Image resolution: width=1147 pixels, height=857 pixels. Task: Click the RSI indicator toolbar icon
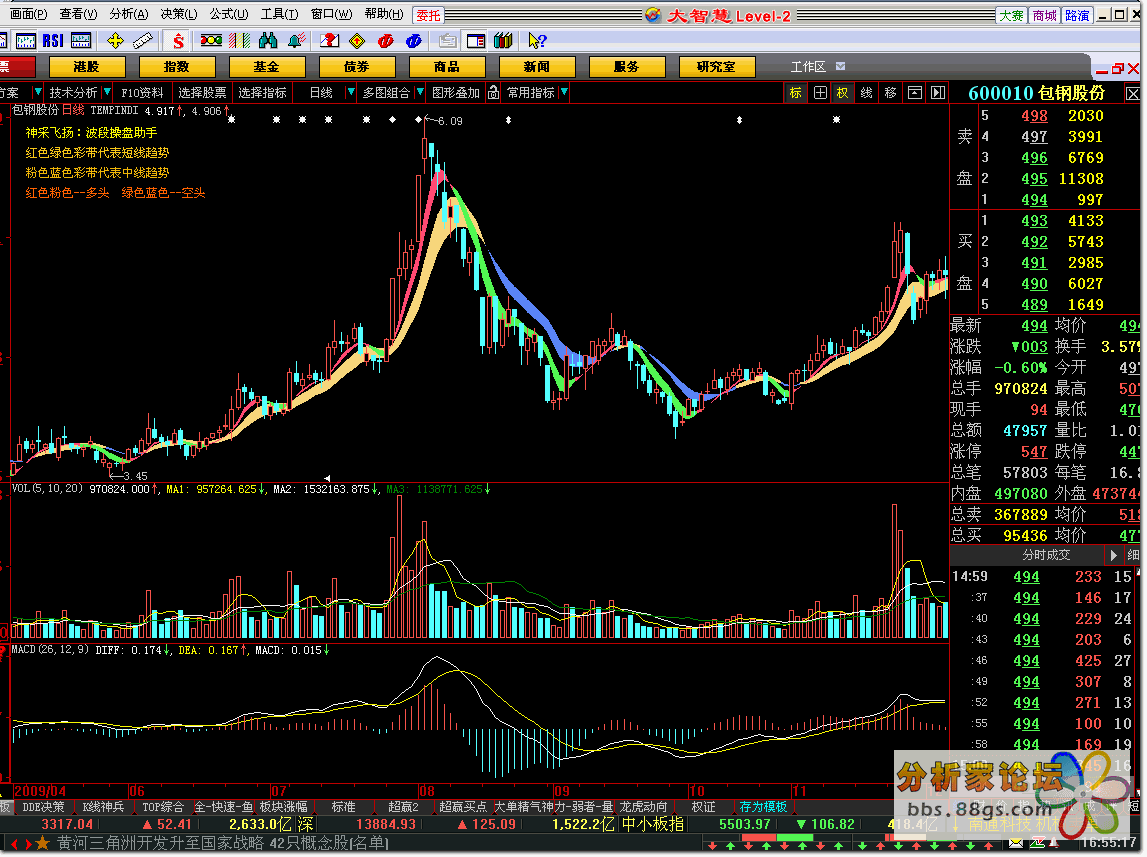(x=53, y=41)
